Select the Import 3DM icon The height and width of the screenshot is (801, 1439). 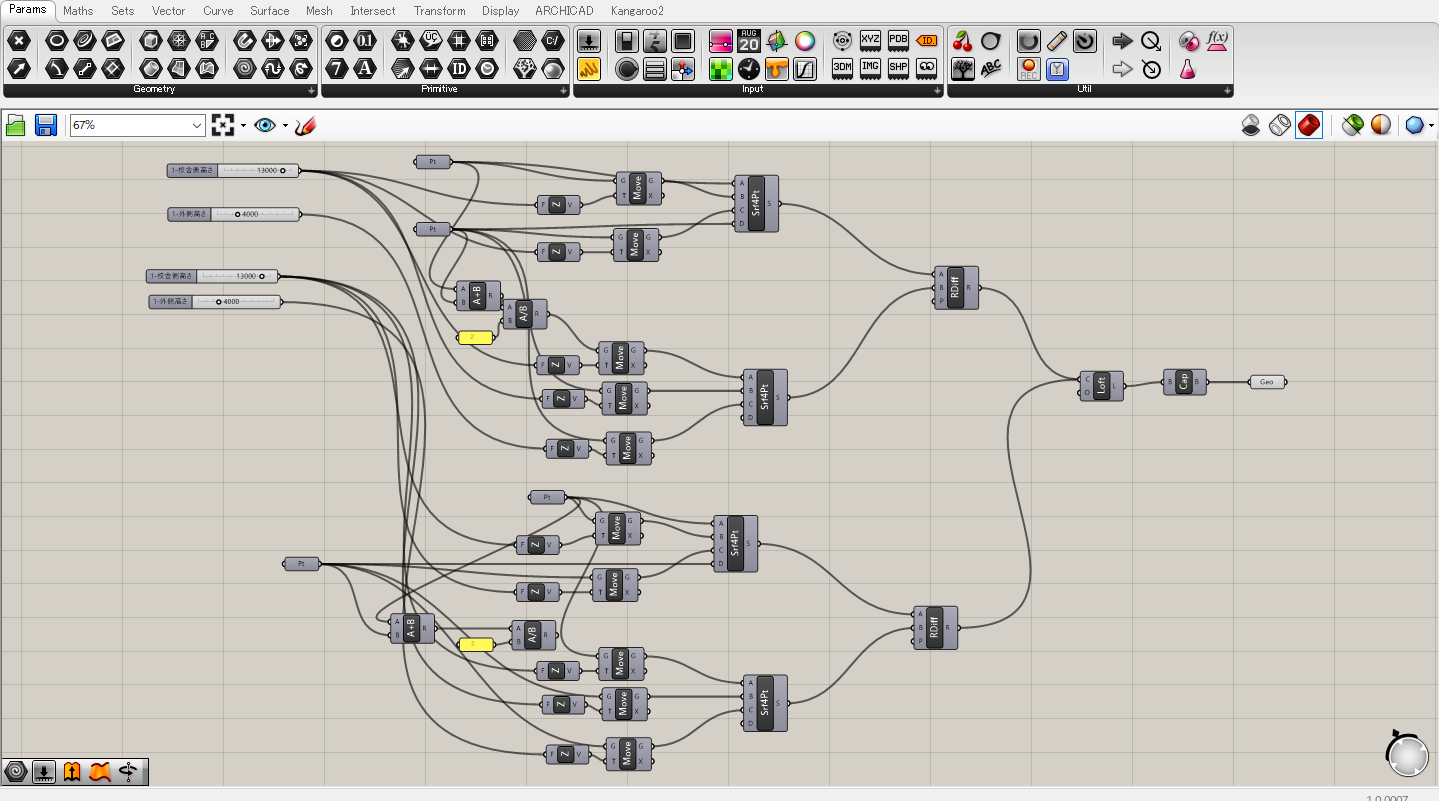843,69
